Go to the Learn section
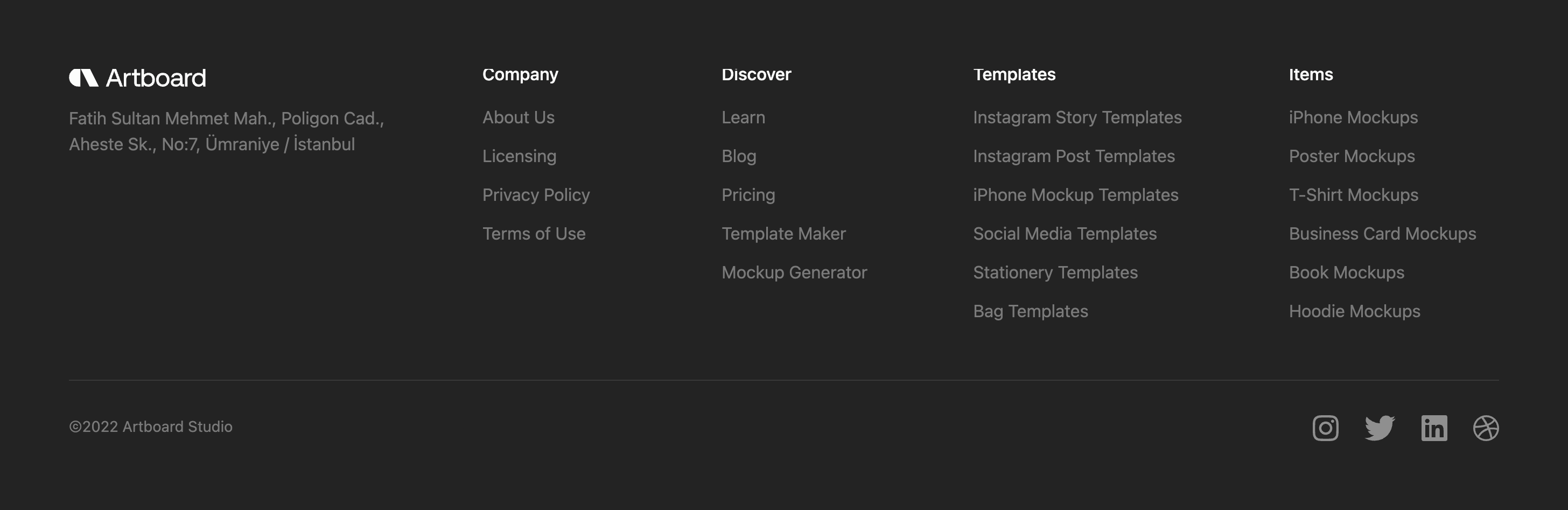Viewport: 1568px width, 510px height. click(743, 117)
